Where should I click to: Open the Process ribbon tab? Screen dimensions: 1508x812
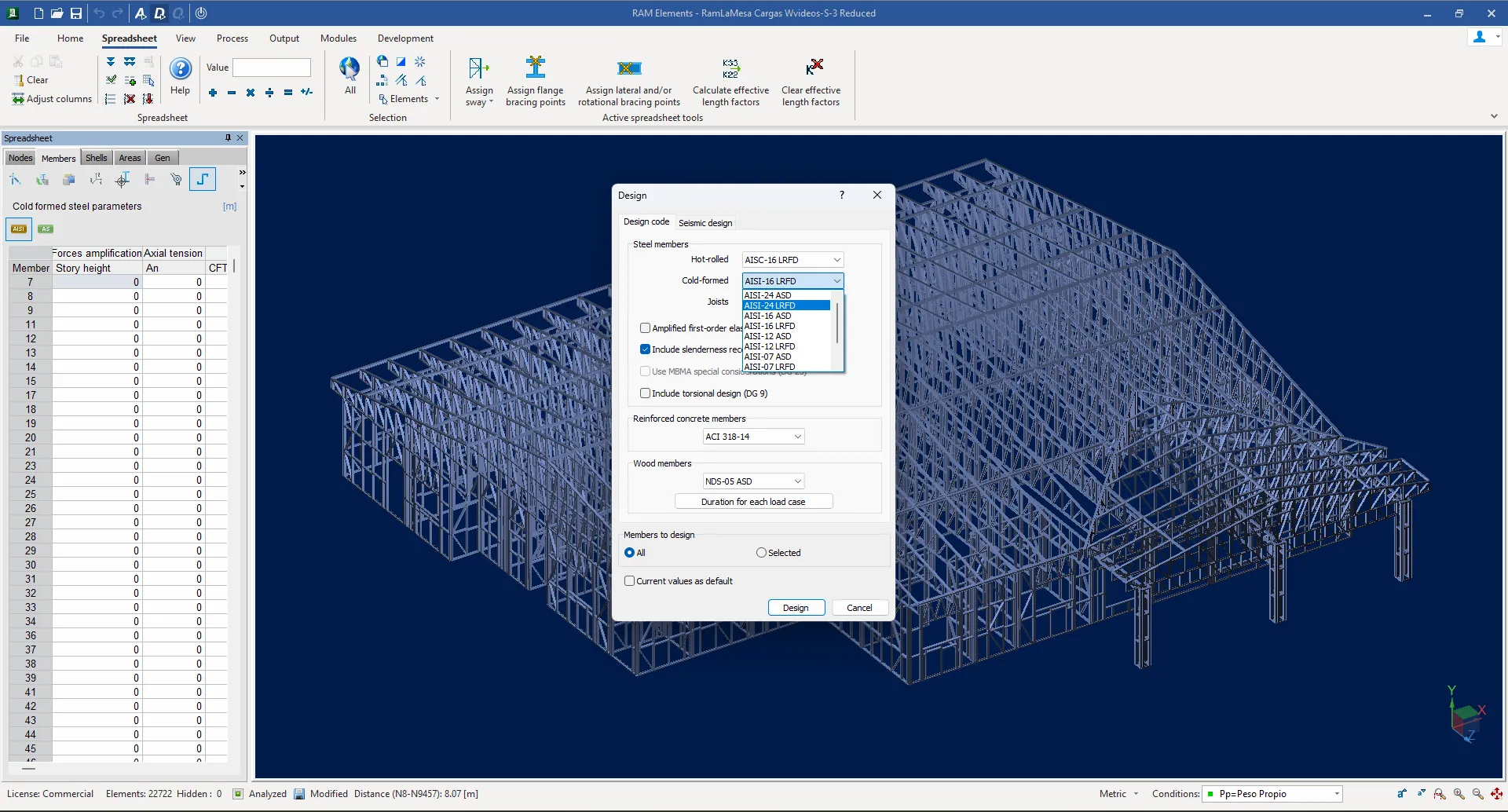[232, 38]
